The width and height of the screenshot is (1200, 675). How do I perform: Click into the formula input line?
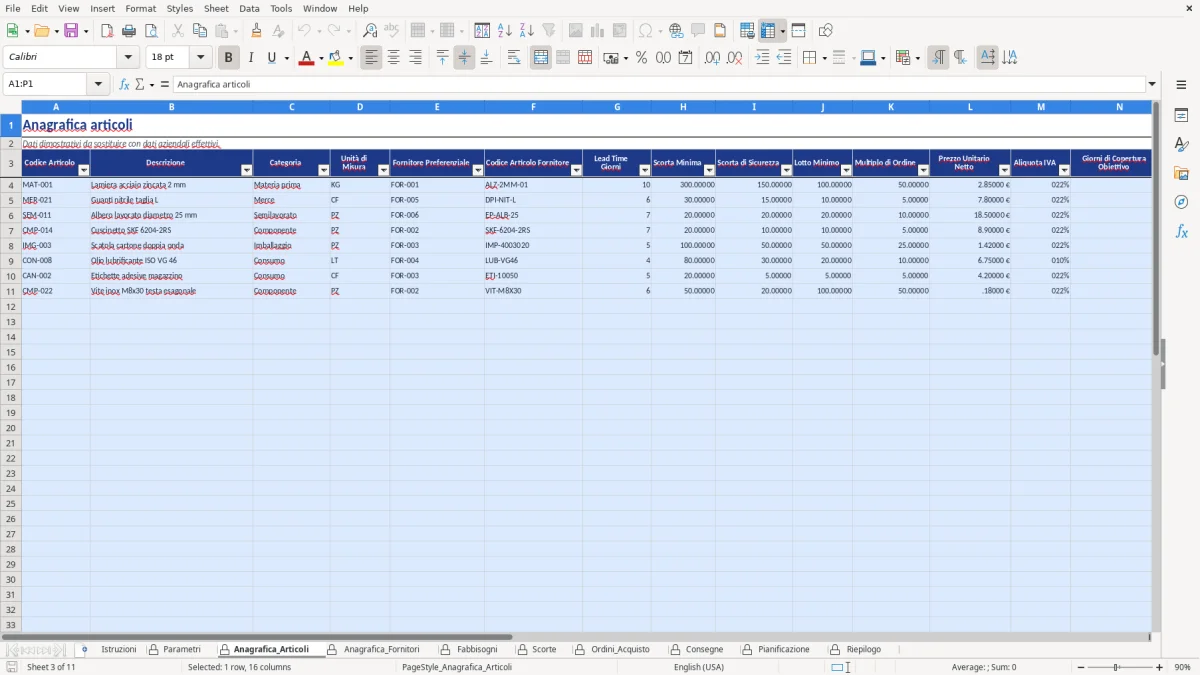point(658,84)
